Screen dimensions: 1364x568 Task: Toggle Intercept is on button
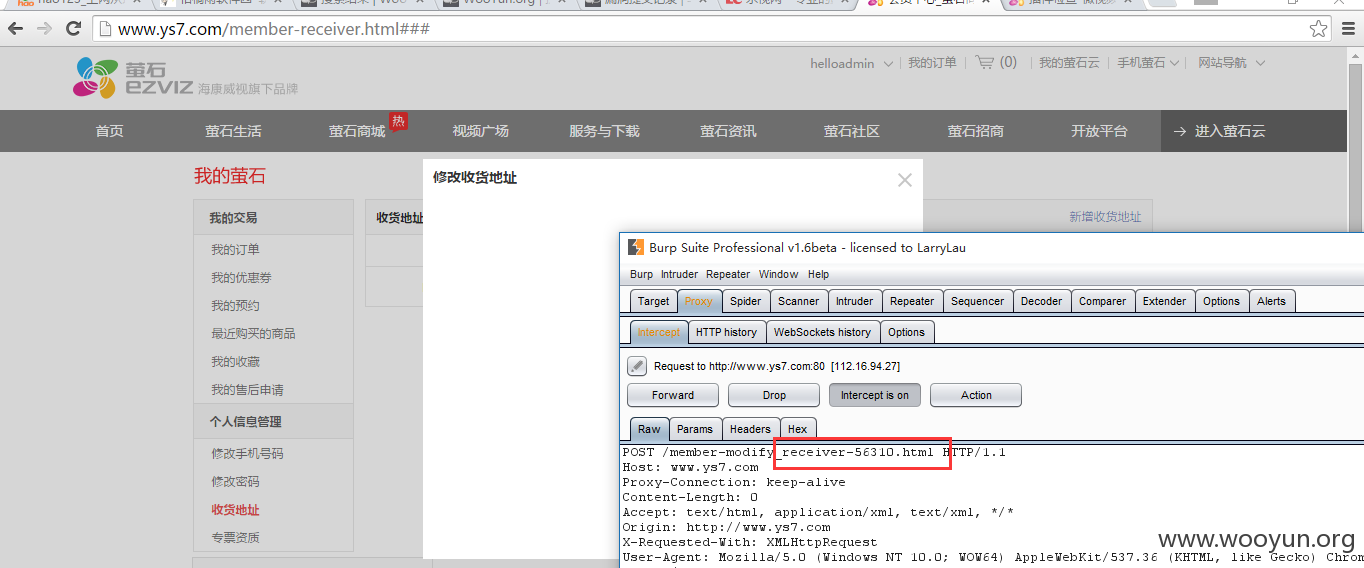click(x=874, y=395)
